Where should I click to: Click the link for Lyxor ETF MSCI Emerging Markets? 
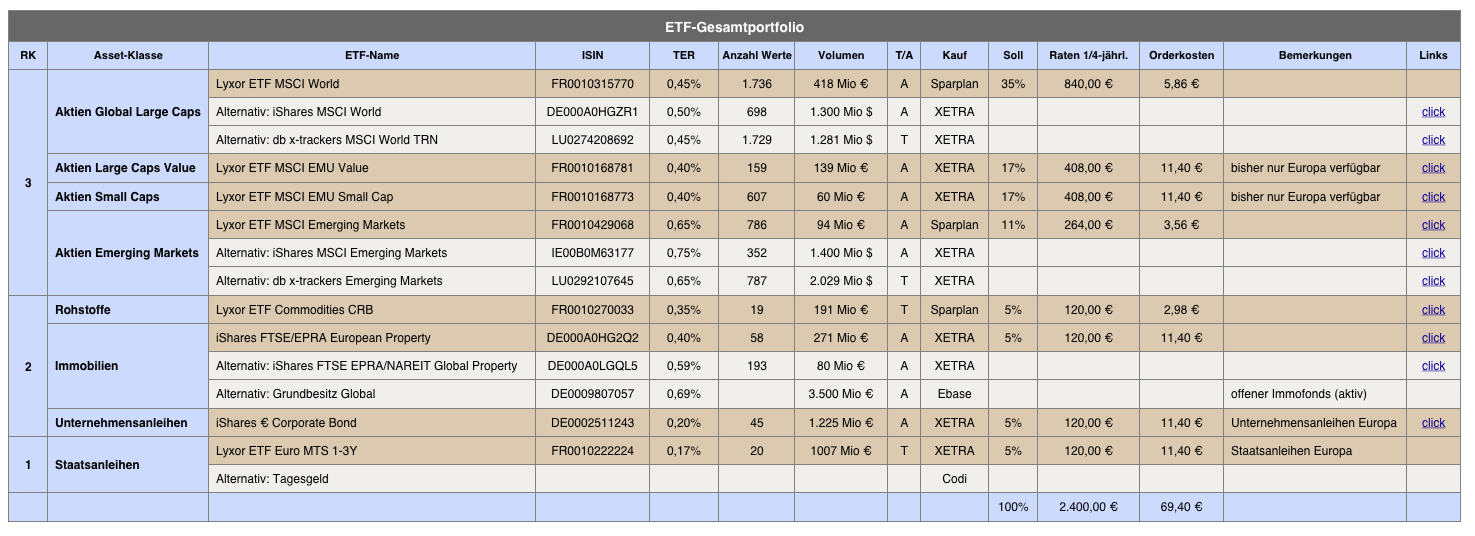click(1432, 225)
